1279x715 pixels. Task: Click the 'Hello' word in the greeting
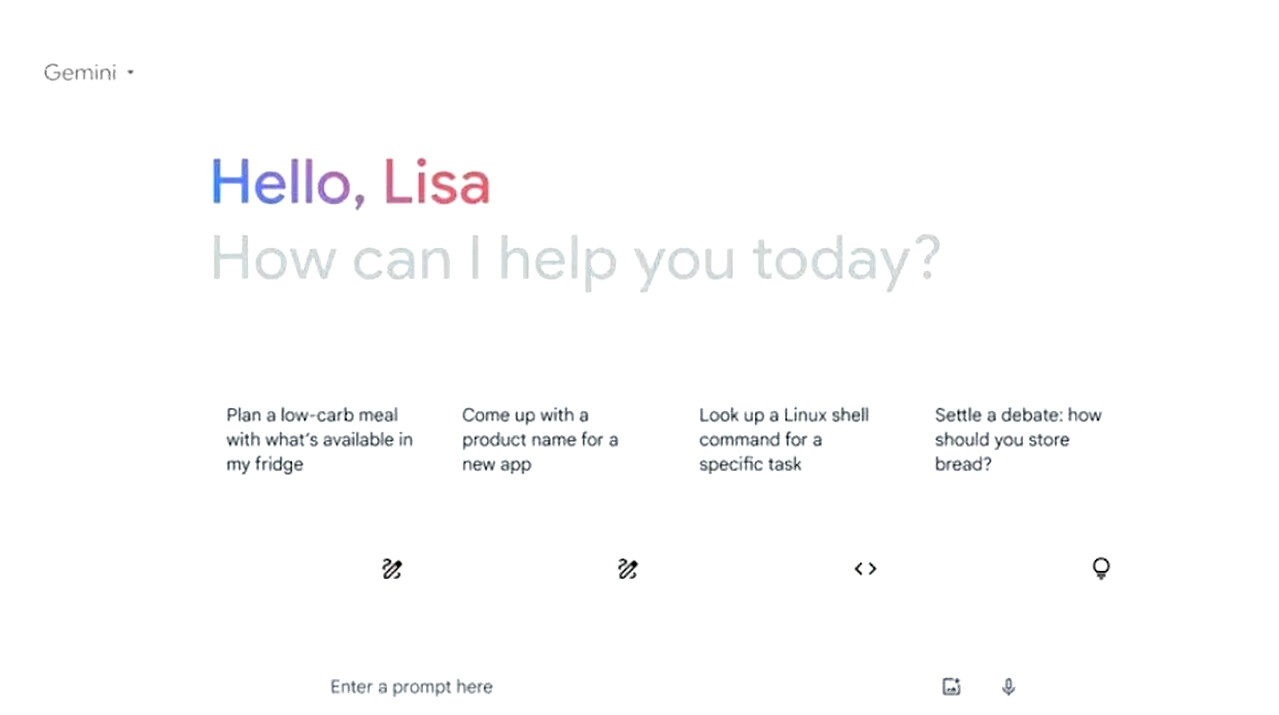[x=280, y=183]
